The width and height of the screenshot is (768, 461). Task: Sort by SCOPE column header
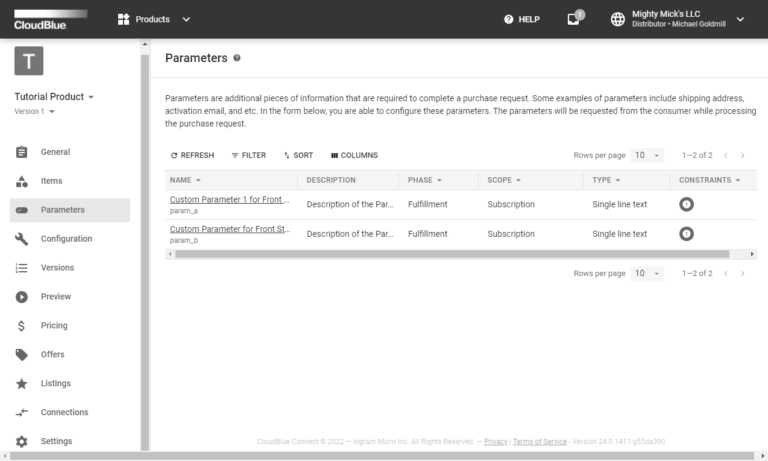[x=504, y=180]
